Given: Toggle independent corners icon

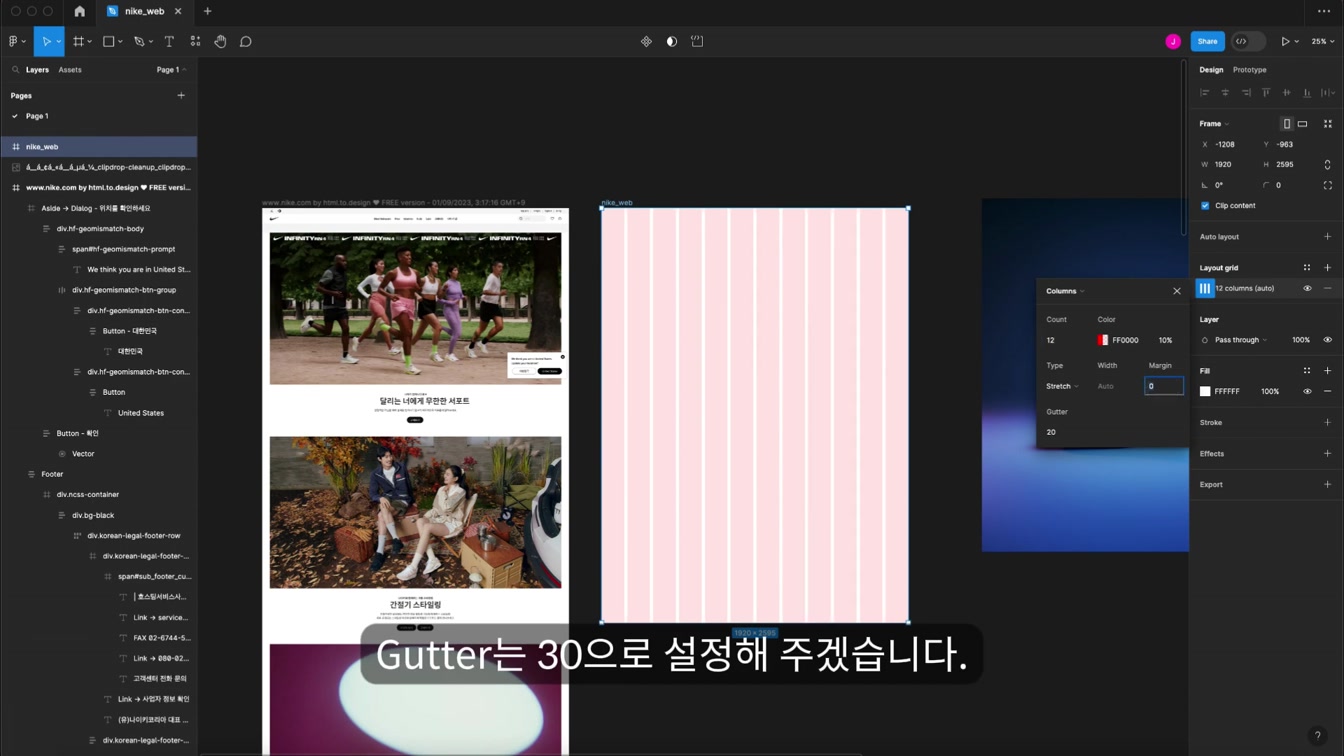Looking at the screenshot, I should 1328,185.
